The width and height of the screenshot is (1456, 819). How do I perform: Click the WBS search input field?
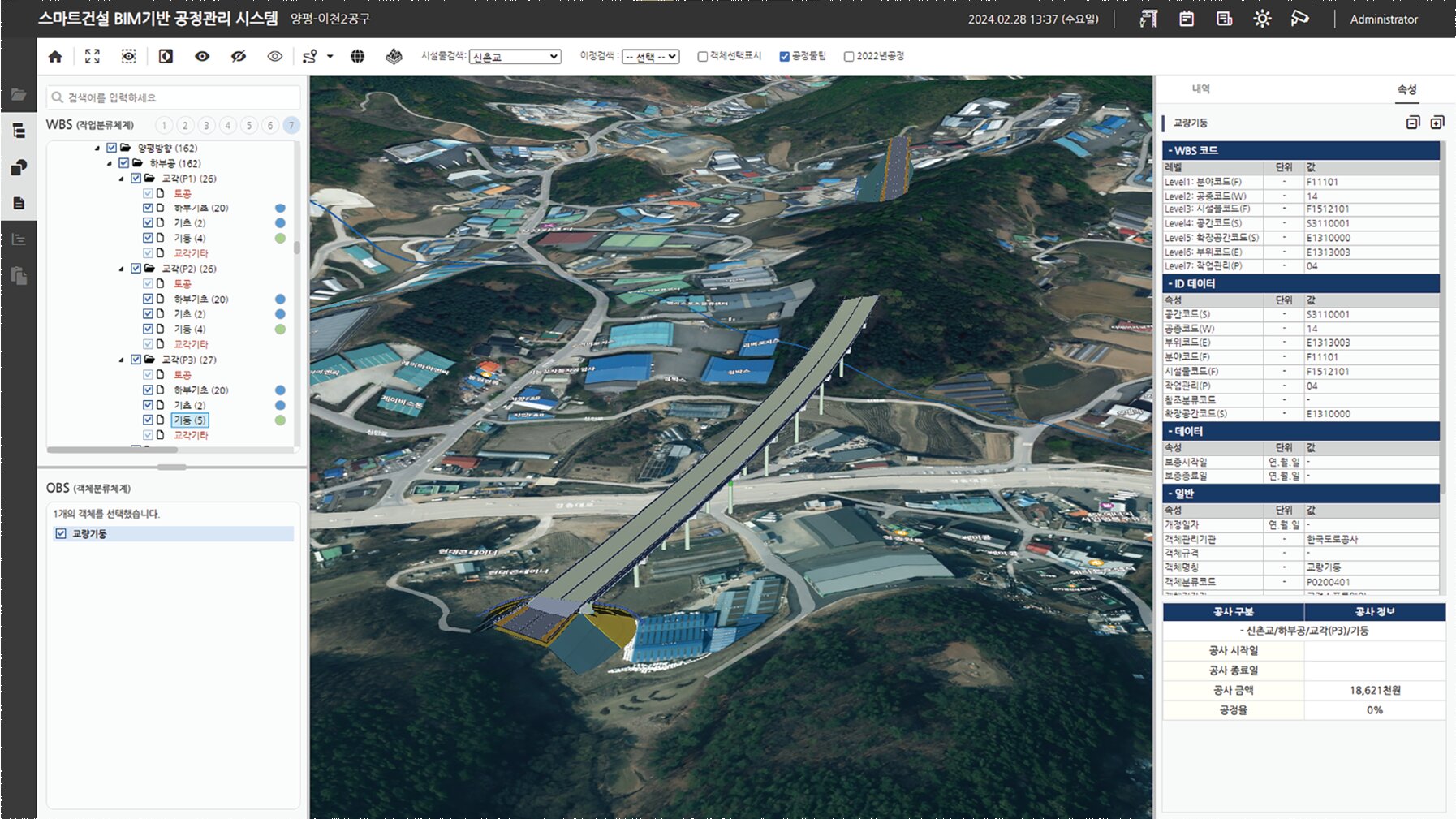click(174, 97)
